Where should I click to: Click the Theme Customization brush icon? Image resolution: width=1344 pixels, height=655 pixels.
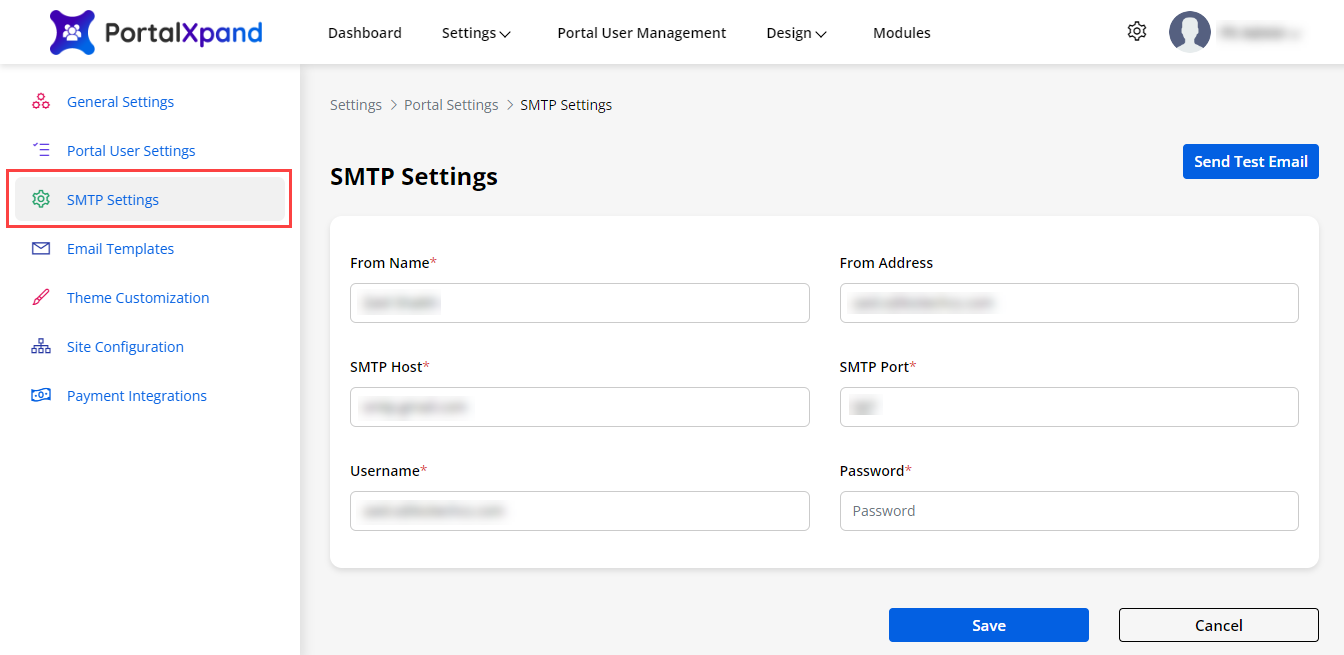click(x=41, y=297)
